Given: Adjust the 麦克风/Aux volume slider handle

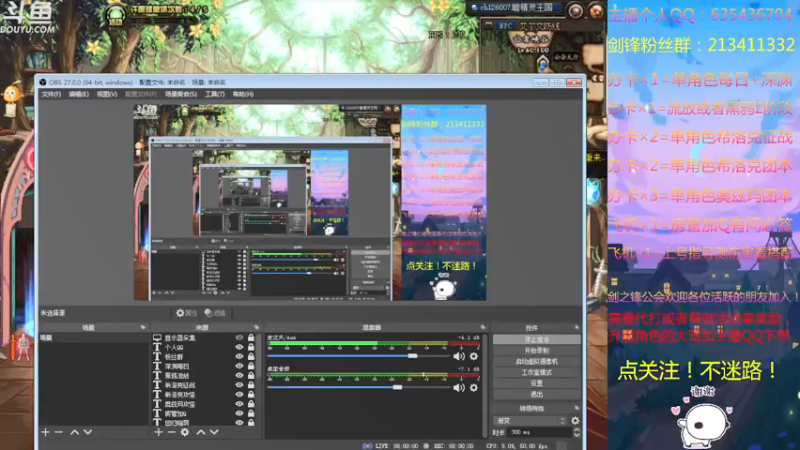Looking at the screenshot, I should click(x=412, y=356).
